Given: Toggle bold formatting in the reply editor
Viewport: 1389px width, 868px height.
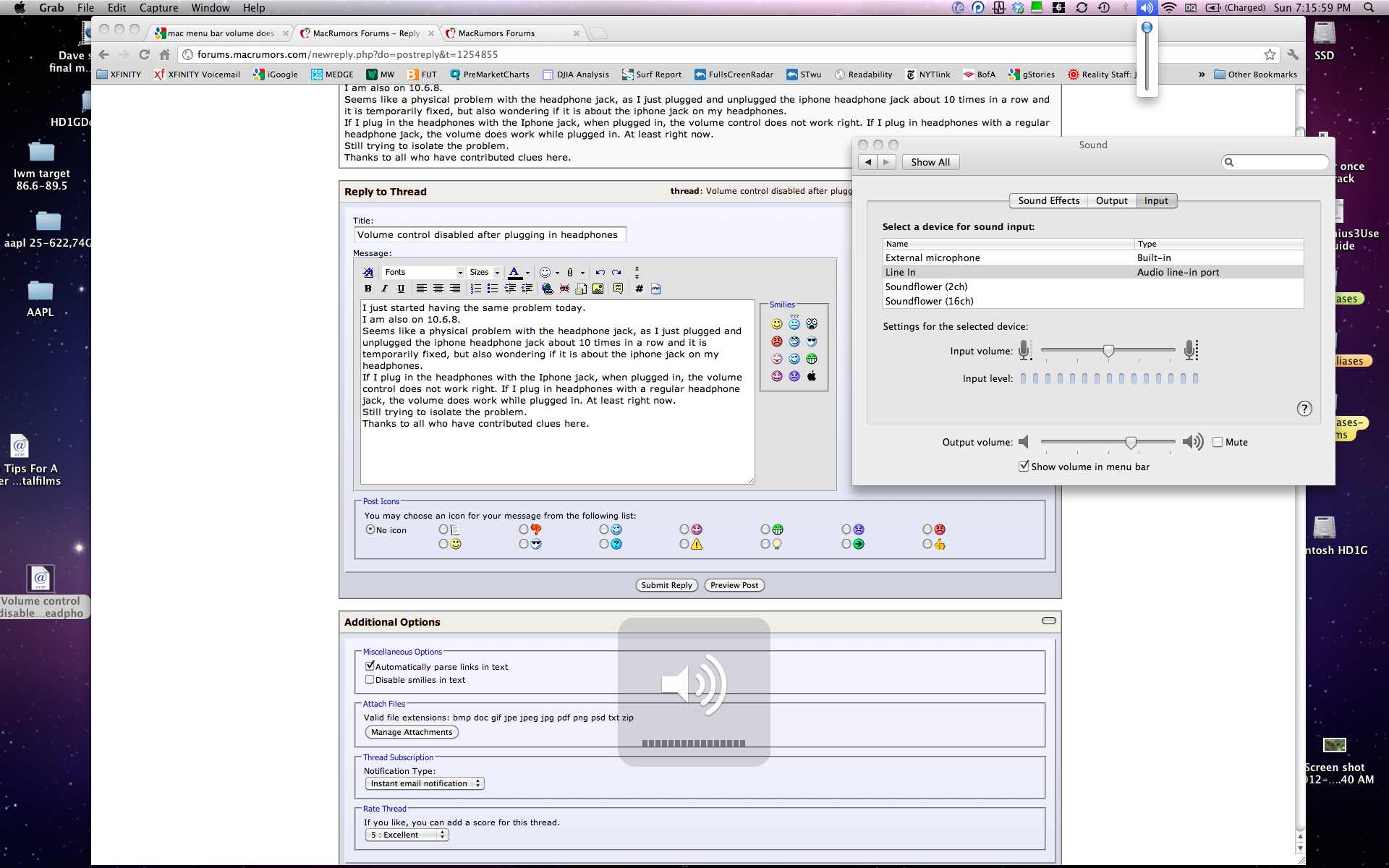Looking at the screenshot, I should [x=368, y=289].
